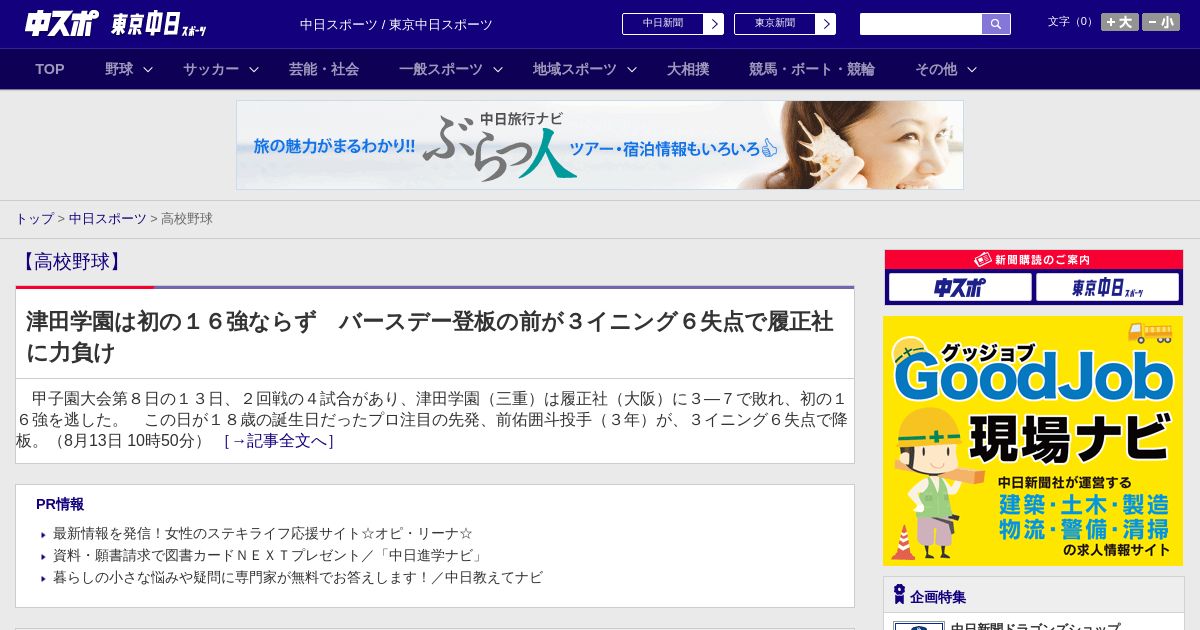This screenshot has width=1200, height=630.
Task: Open the 津田学園 article headline
Action: 430,336
